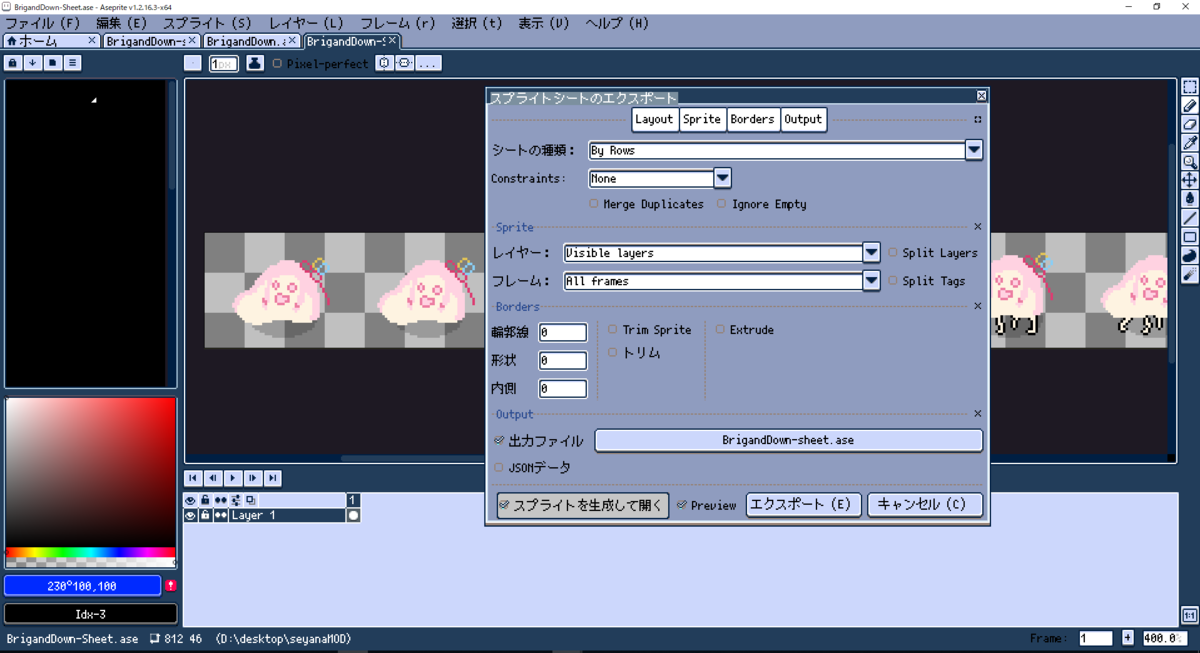Open the レイヤー (L) menu
This screenshot has height=653, width=1200.
point(306,23)
